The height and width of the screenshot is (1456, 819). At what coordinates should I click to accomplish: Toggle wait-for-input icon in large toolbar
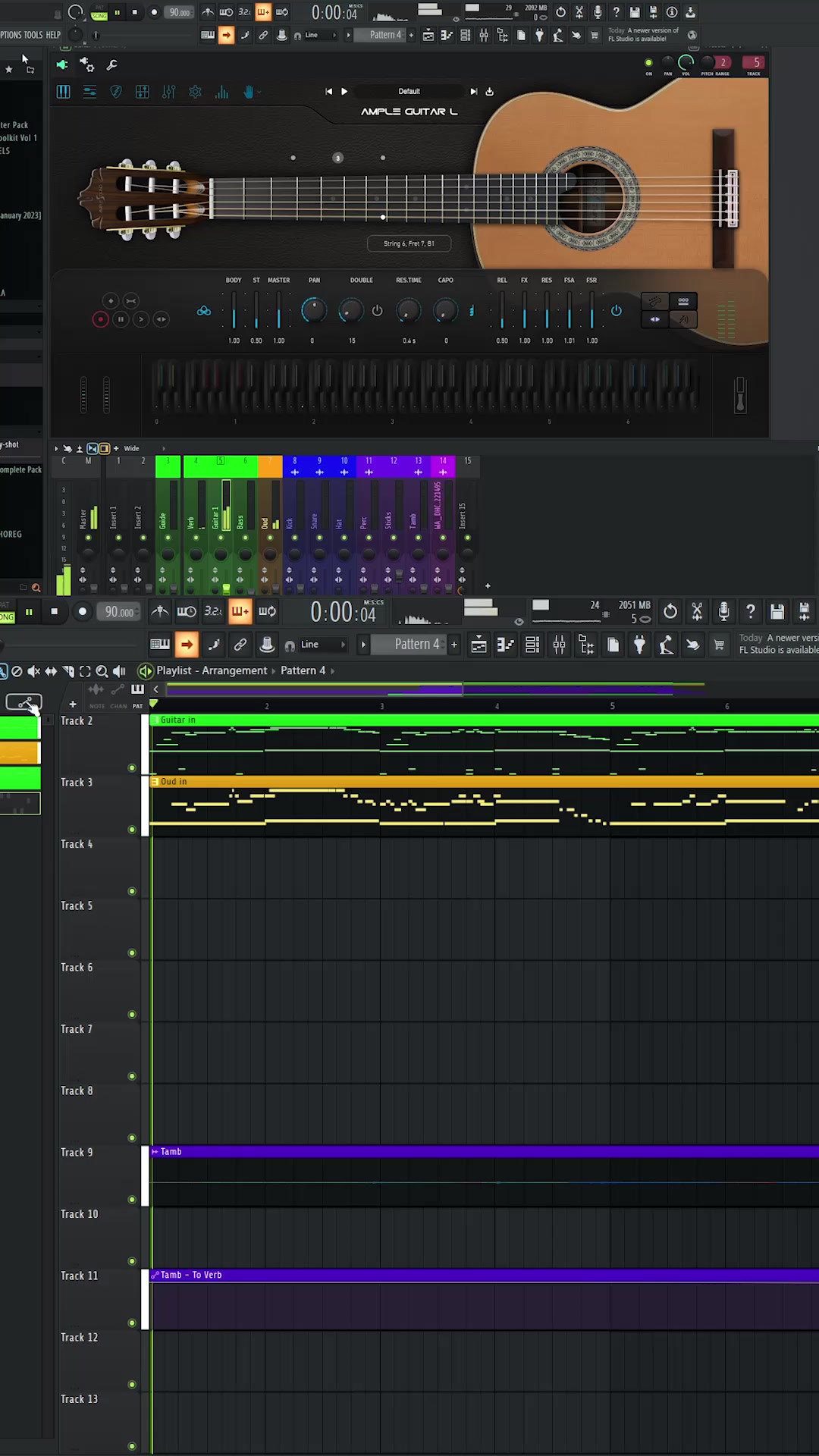tap(187, 611)
